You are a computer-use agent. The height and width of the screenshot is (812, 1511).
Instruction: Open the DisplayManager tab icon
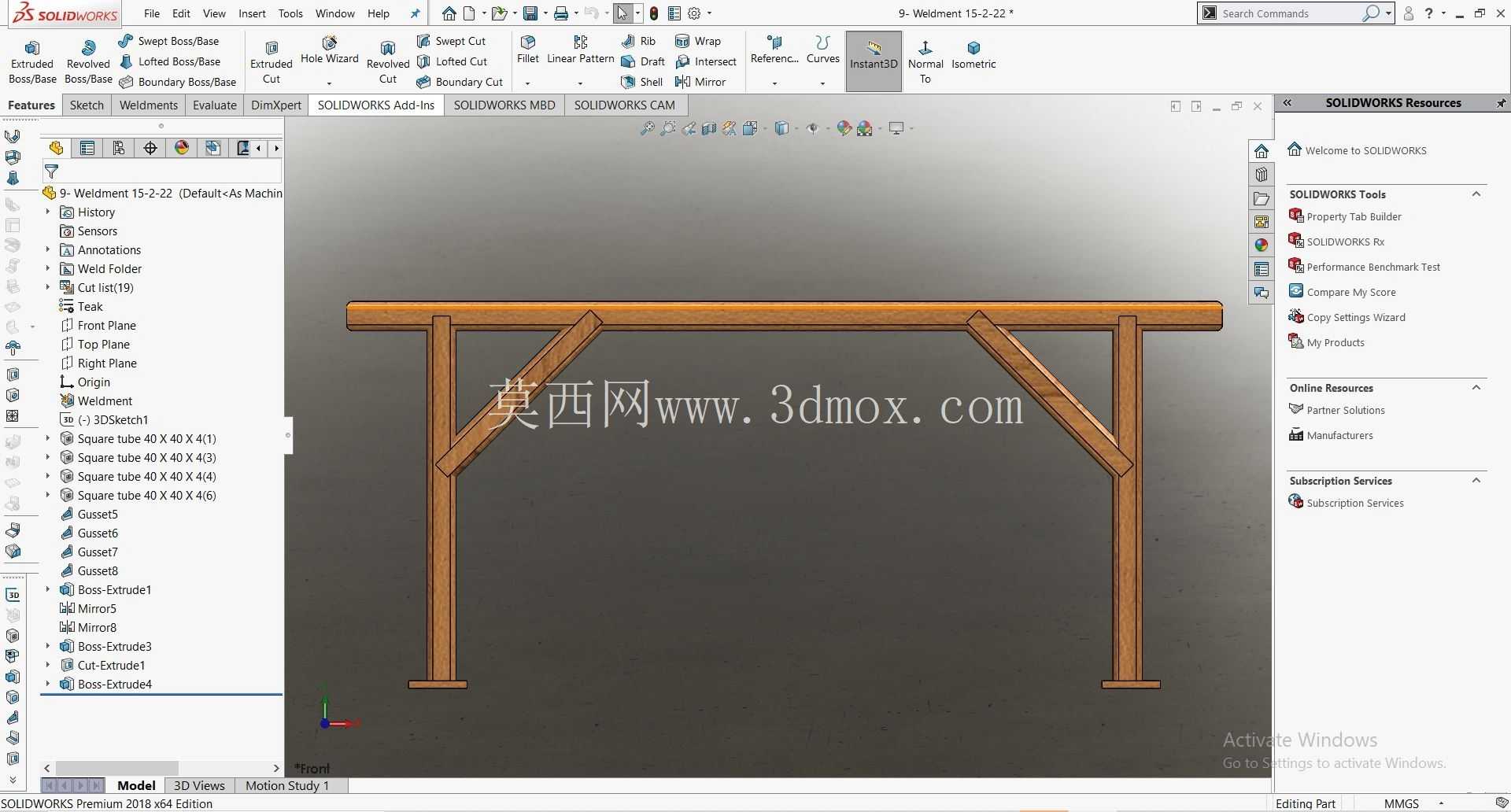click(x=182, y=148)
